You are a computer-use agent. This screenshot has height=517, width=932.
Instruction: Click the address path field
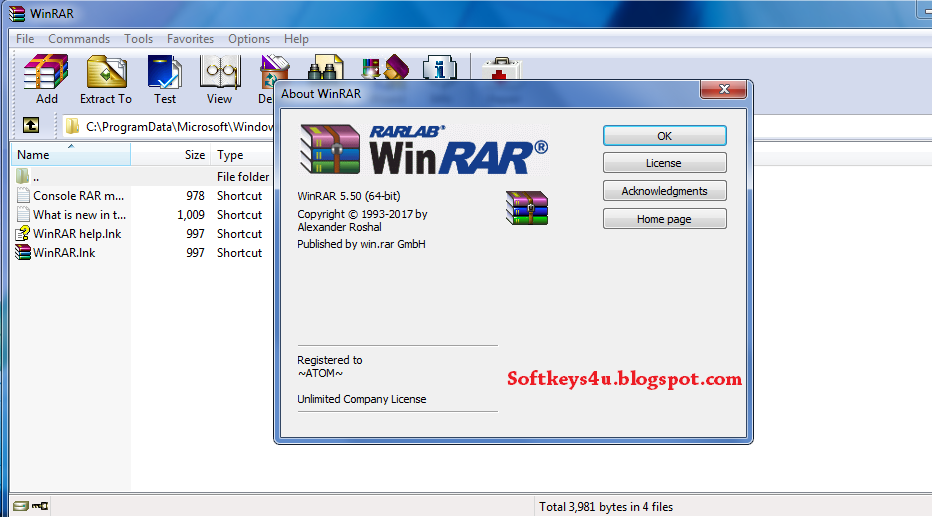point(169,126)
